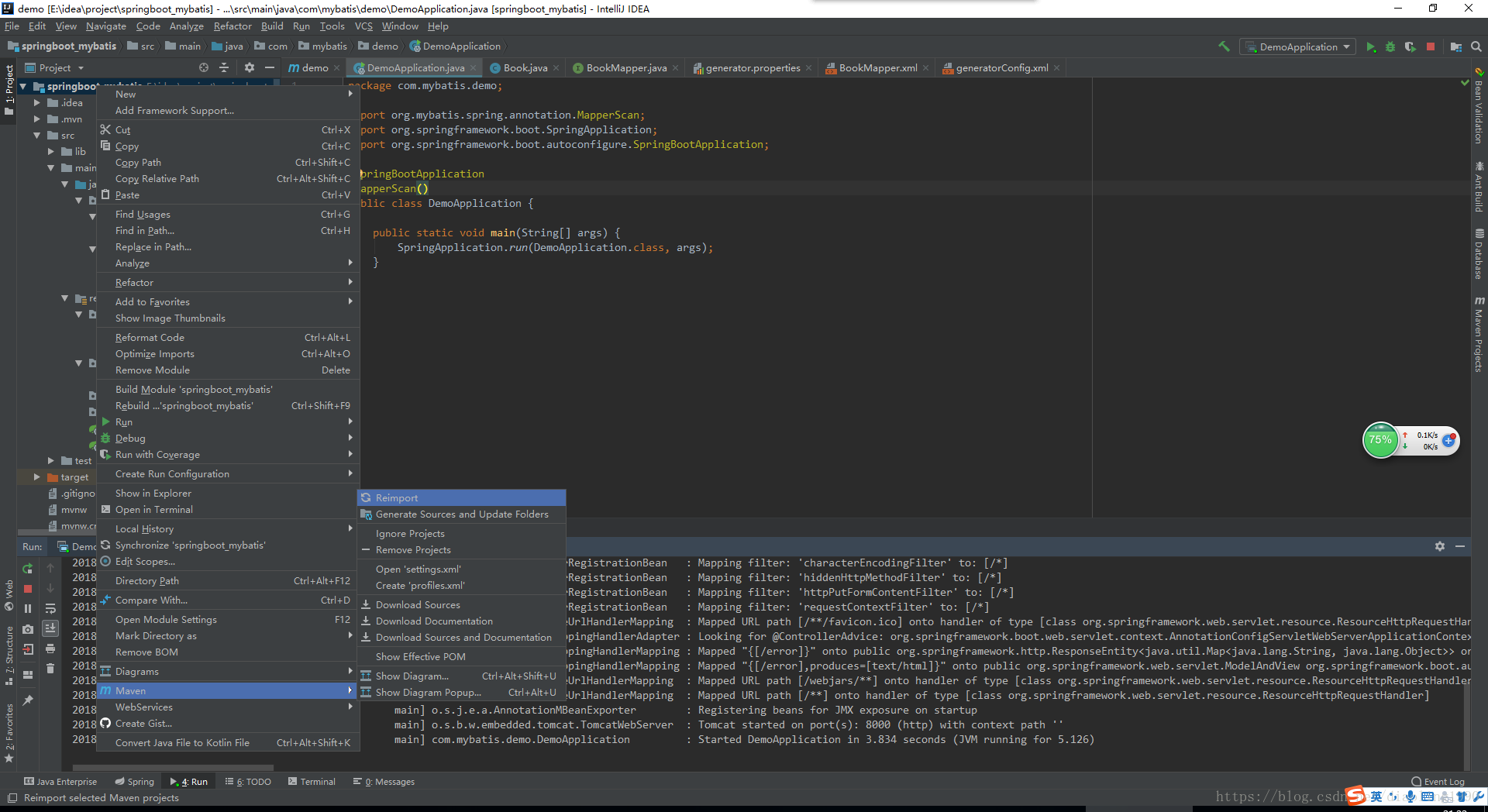Stop the app with the toolbar red square
The image size is (1488, 812).
click(1431, 47)
